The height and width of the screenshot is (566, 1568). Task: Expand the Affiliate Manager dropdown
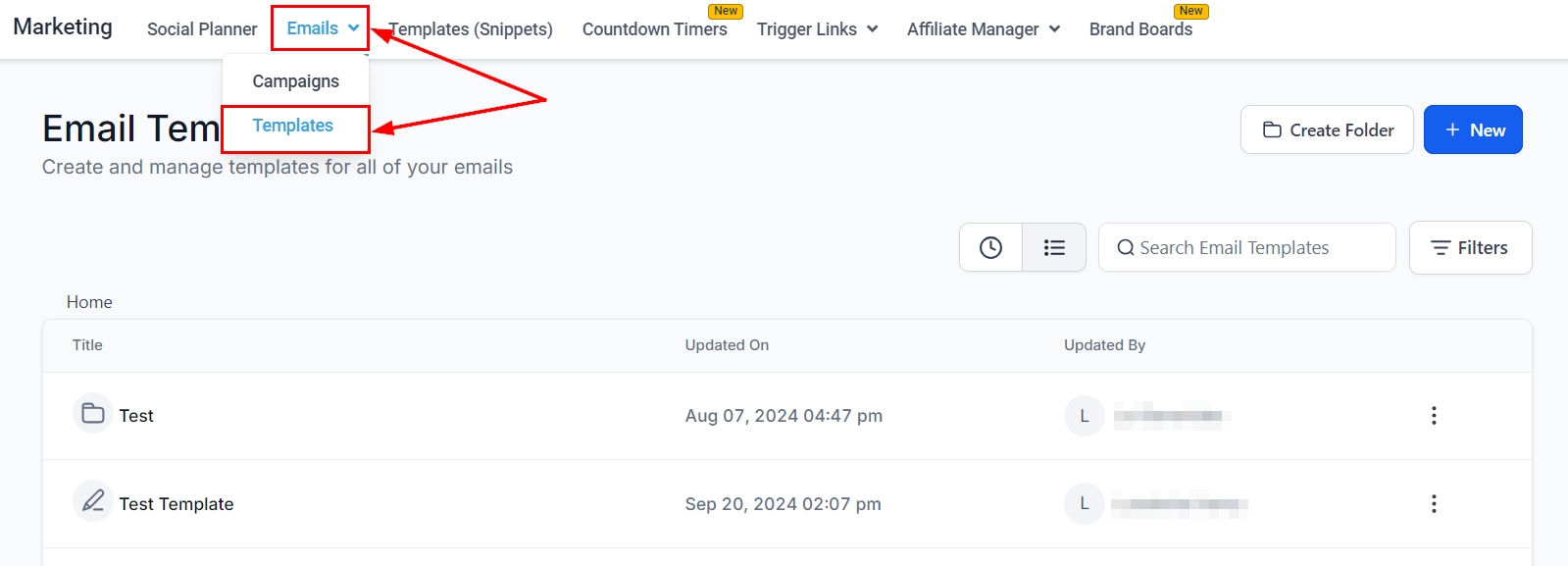pyautogui.click(x=983, y=29)
